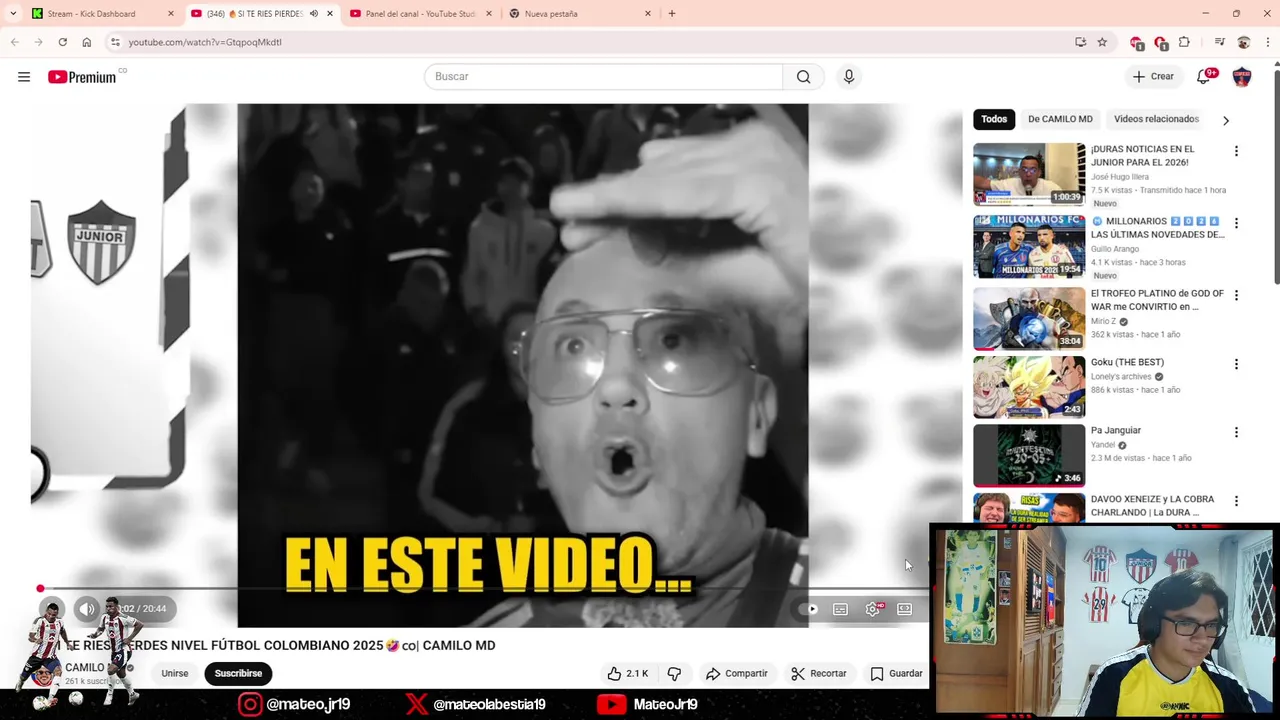This screenshot has width=1280, height=720.
Task: Open the media controls icon in the toolbar
Action: click(x=1219, y=42)
